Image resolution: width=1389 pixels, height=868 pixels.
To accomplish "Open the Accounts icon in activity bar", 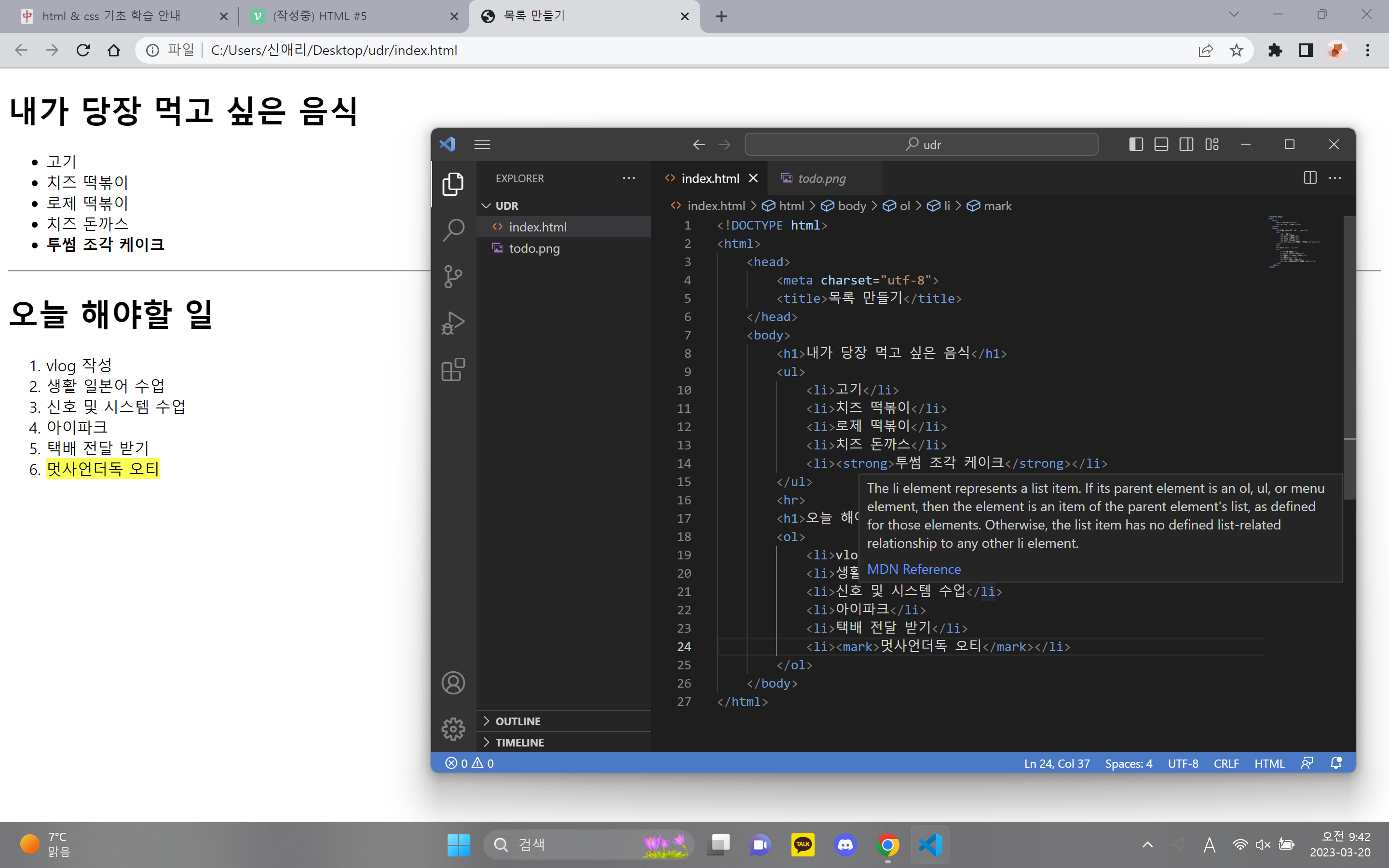I will [x=453, y=683].
